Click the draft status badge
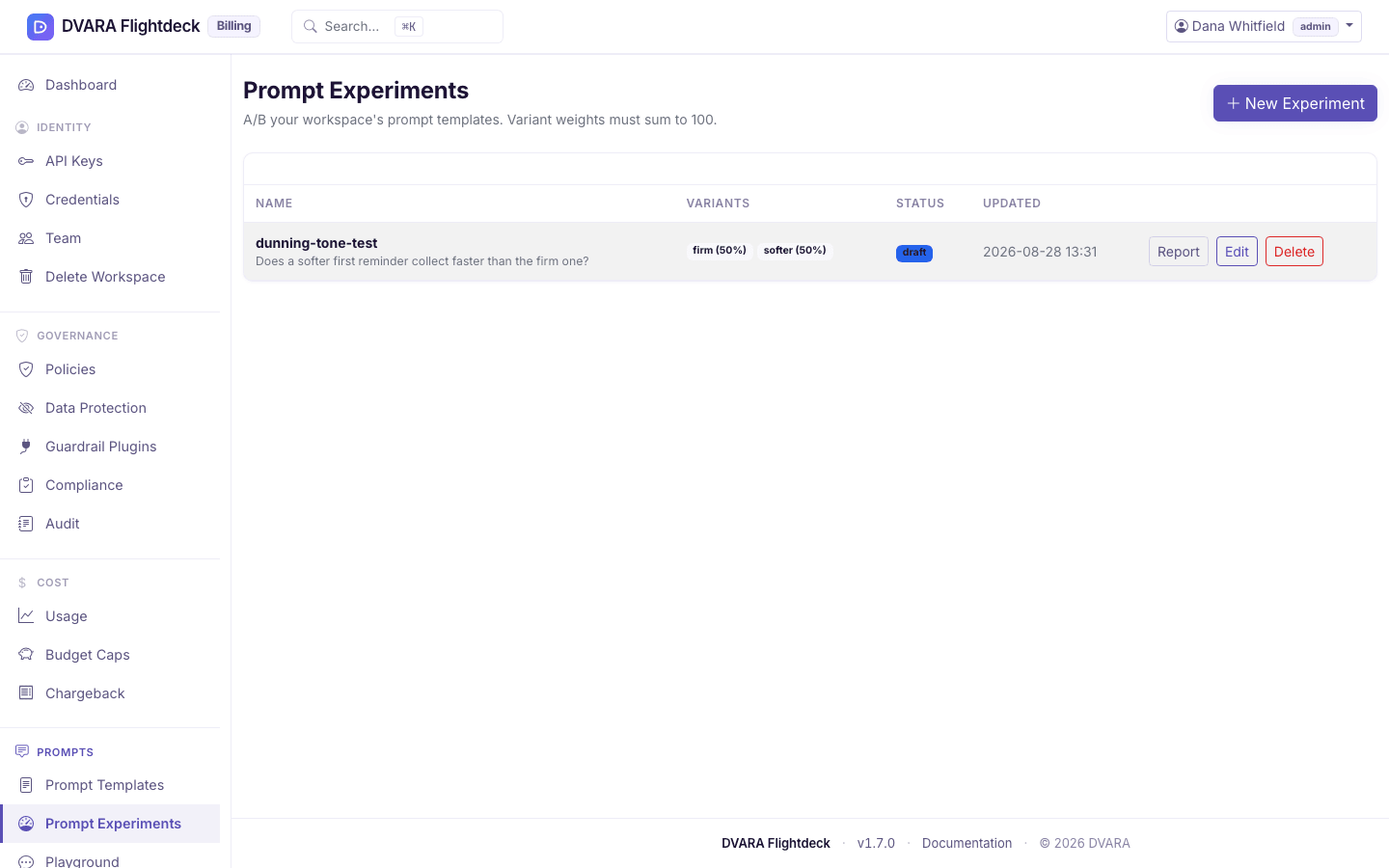This screenshot has width=1389, height=868. (x=914, y=253)
